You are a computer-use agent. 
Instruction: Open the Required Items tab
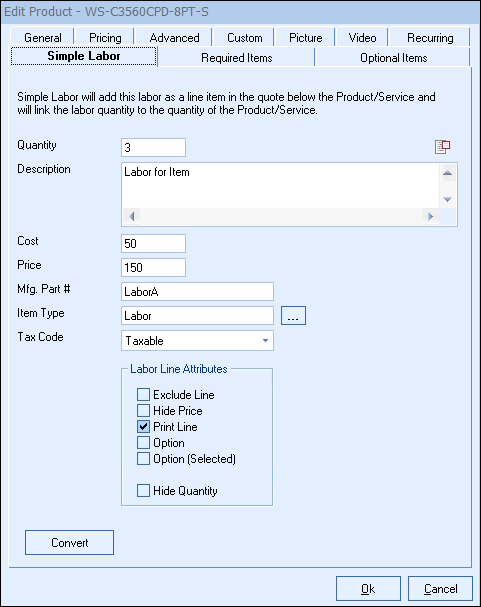point(236,58)
